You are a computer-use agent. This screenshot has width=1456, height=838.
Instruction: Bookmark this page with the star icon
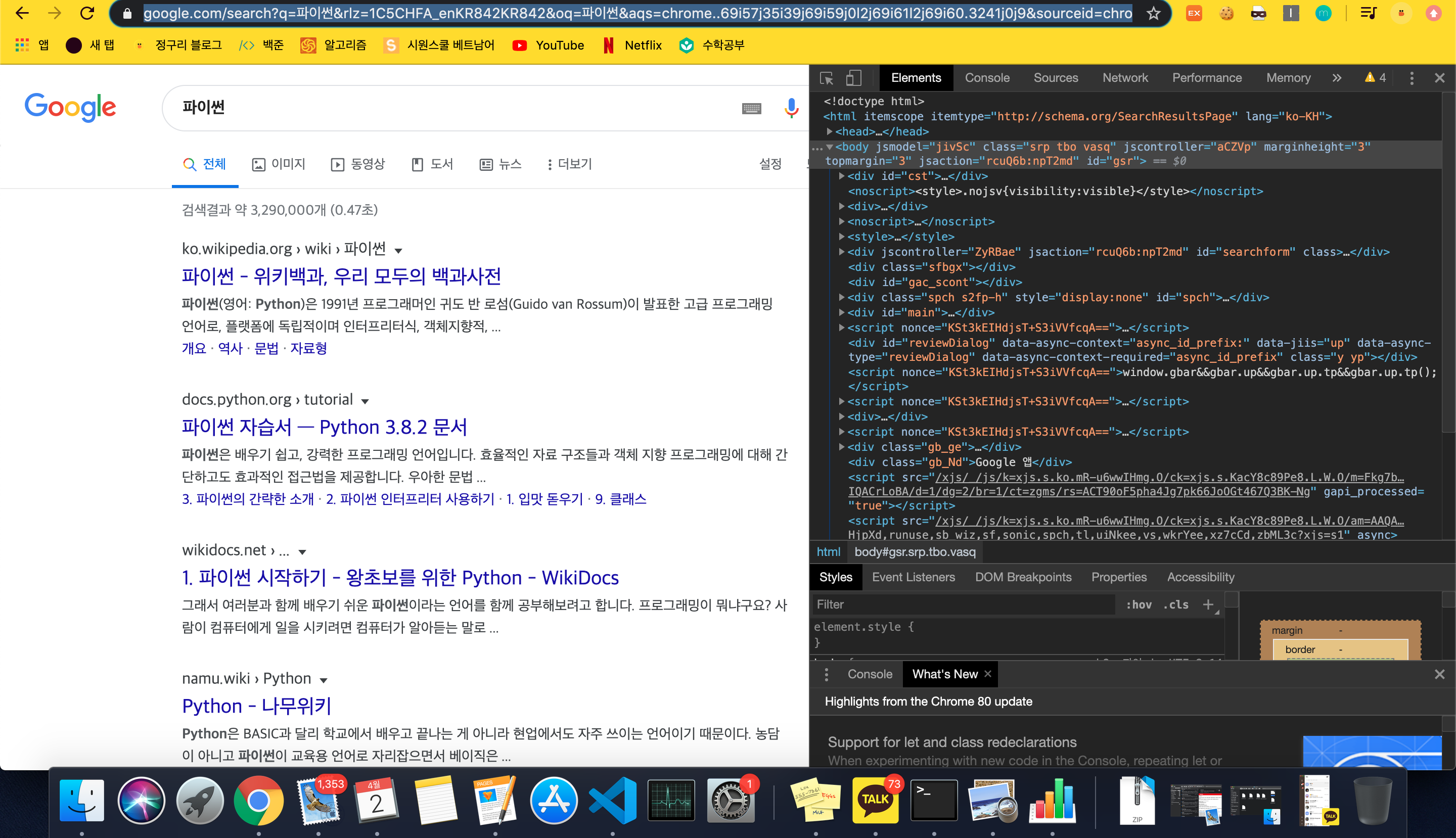pos(1153,13)
